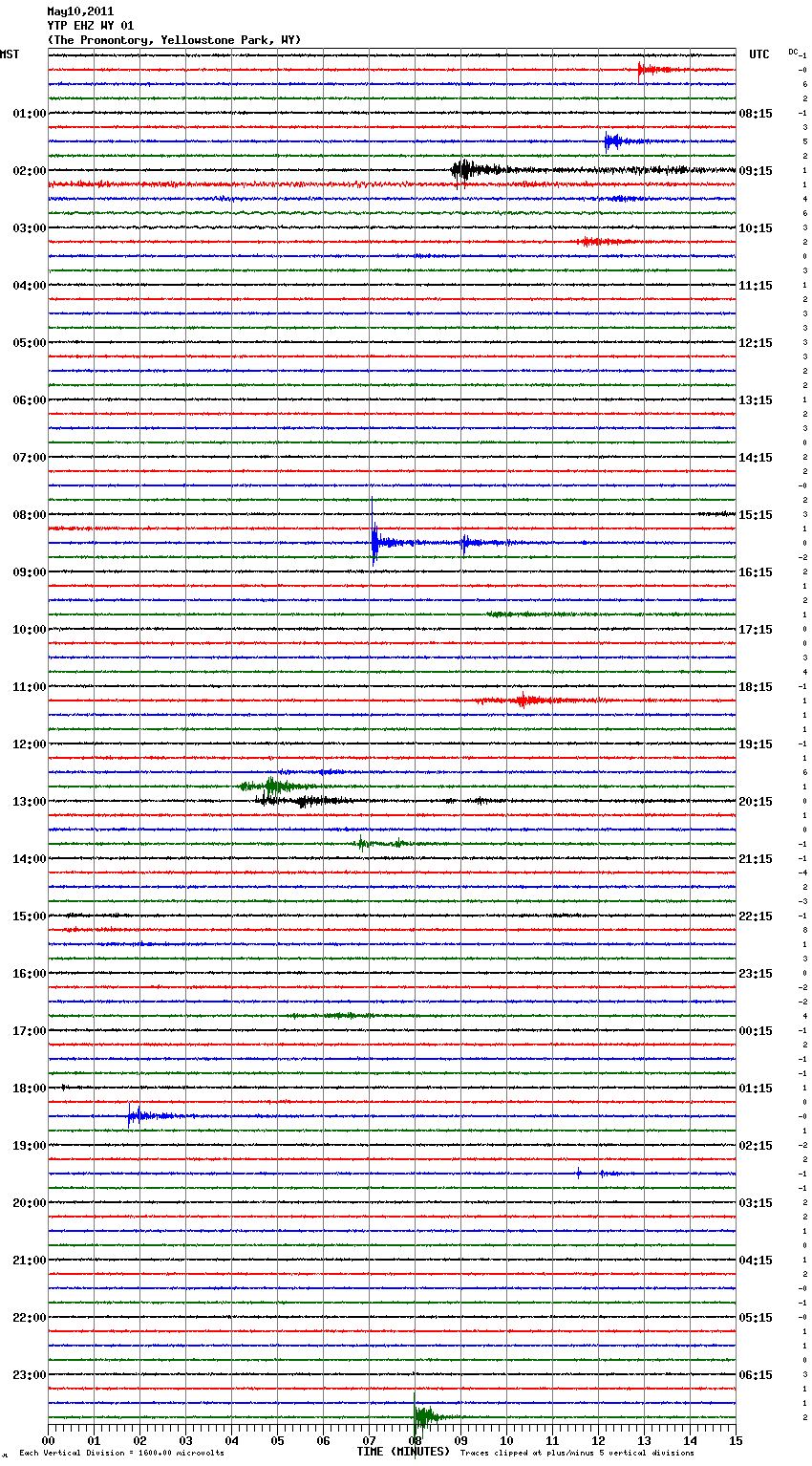Click the DC column label at top right

(x=793, y=51)
